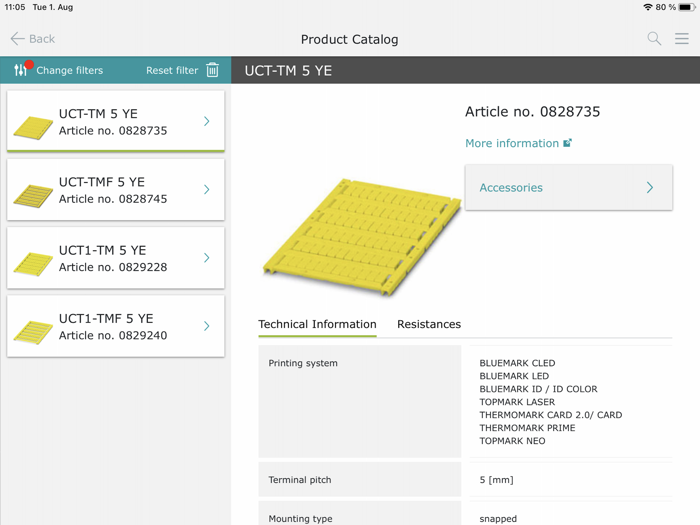Screen dimensions: 700x525
Task: Open search with the magnifier icon
Action: (x=654, y=39)
